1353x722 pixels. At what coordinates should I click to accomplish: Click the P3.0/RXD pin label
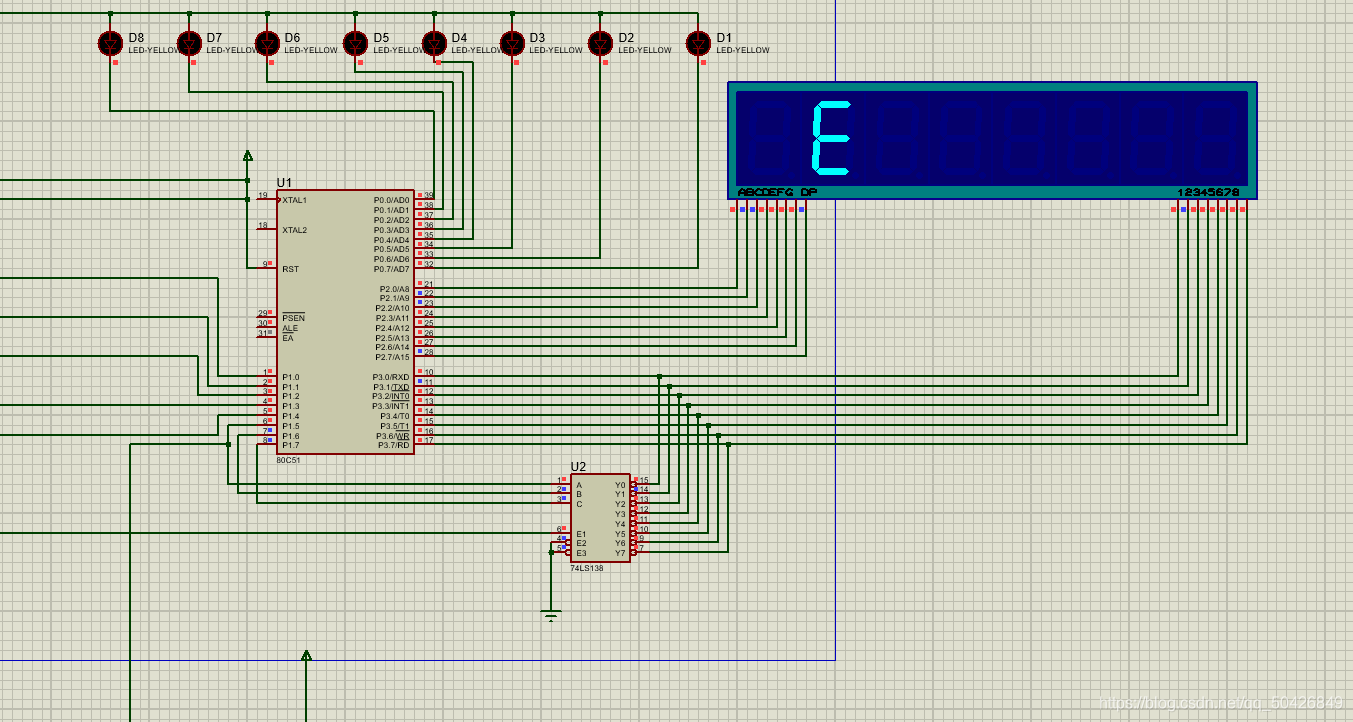click(392, 377)
